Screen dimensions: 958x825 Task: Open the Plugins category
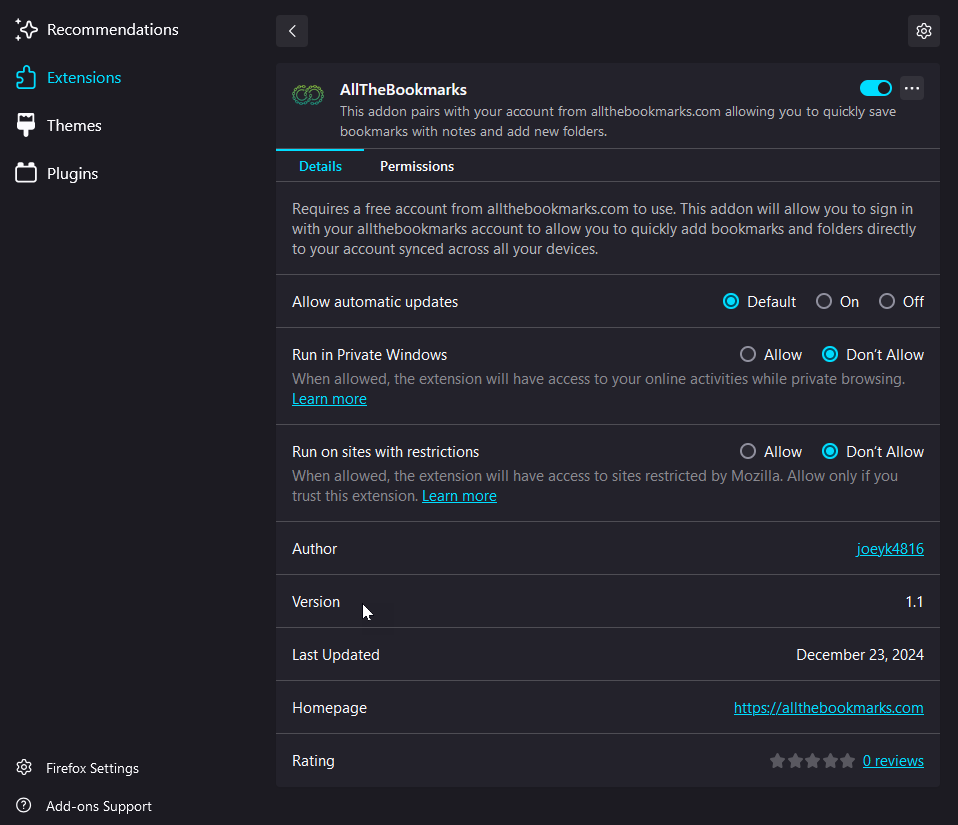pyautogui.click(x=72, y=174)
